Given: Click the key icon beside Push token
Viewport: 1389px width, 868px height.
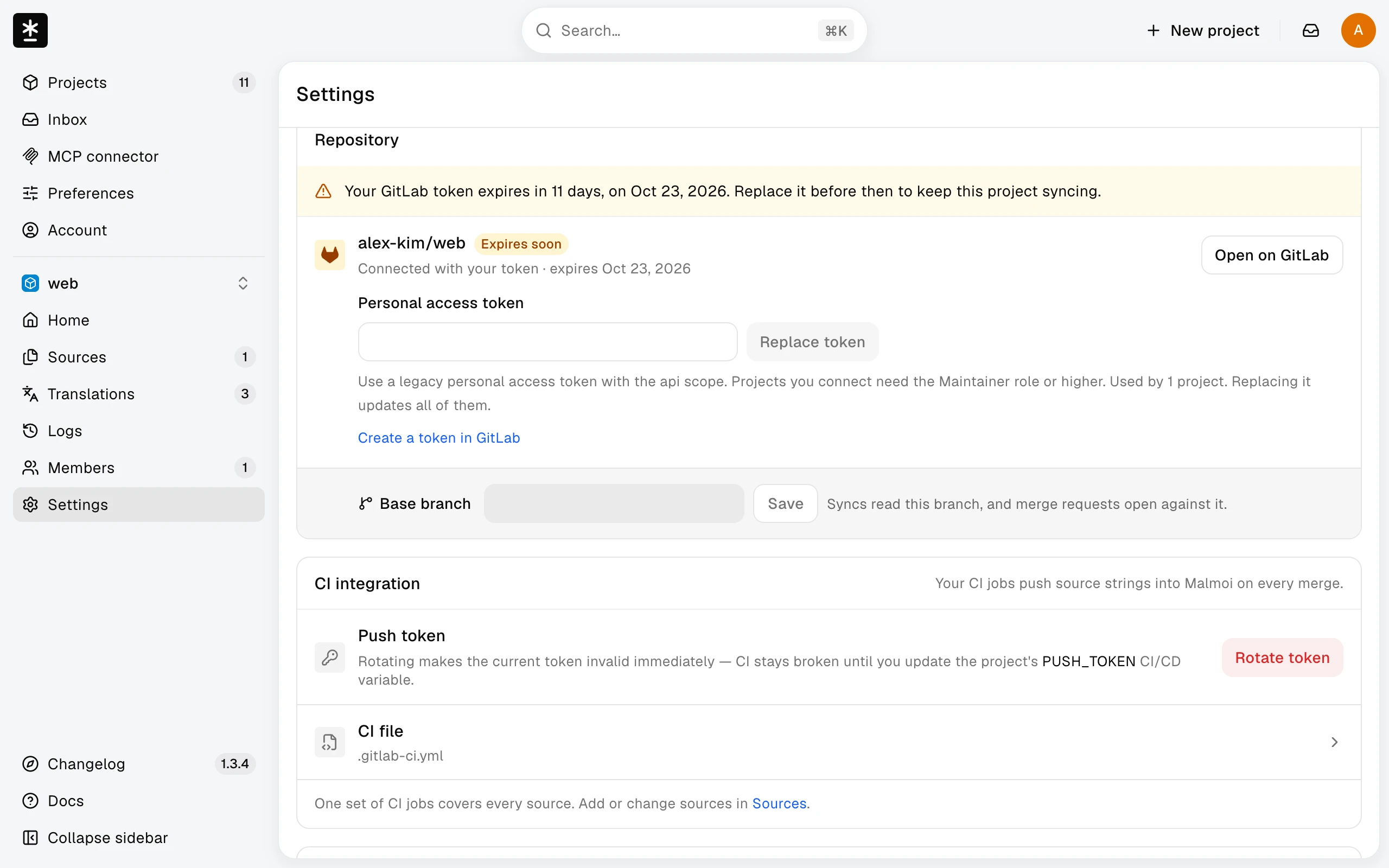Looking at the screenshot, I should click(x=329, y=658).
